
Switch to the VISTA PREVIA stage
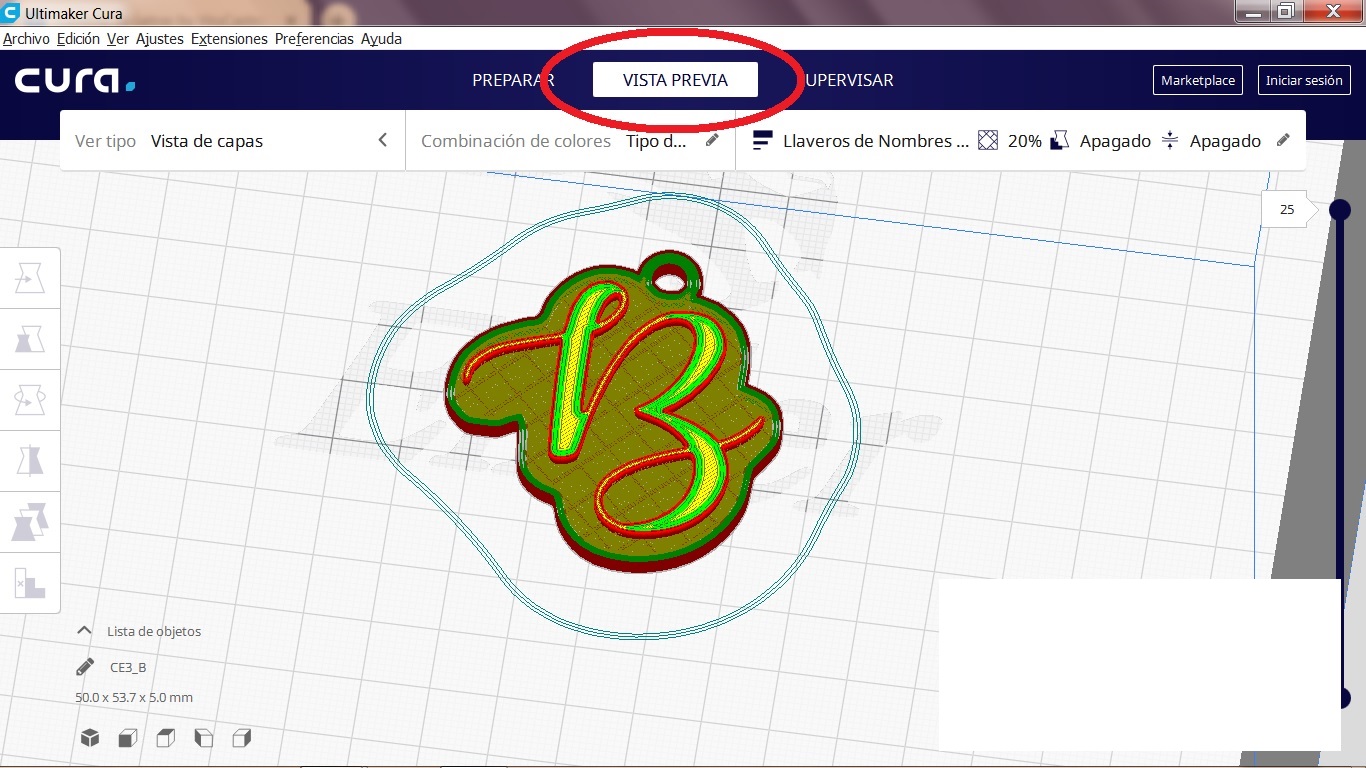coord(675,80)
